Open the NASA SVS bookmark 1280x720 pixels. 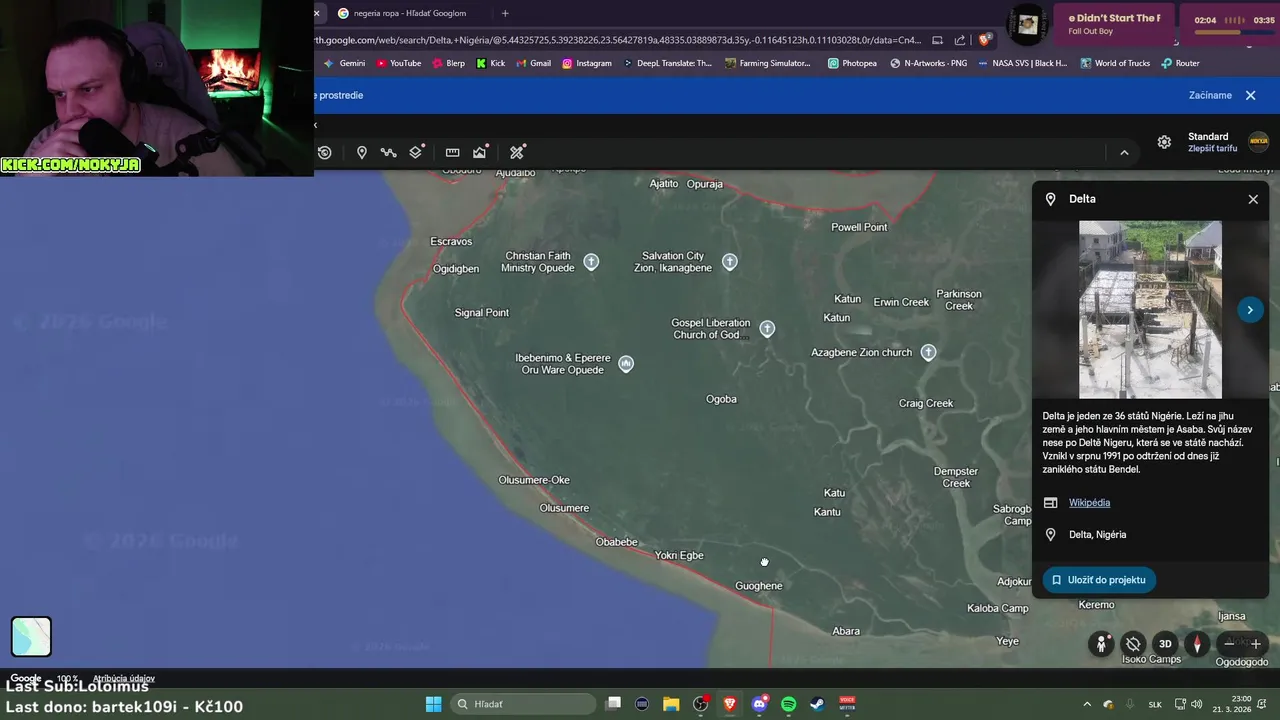[x=1023, y=63]
